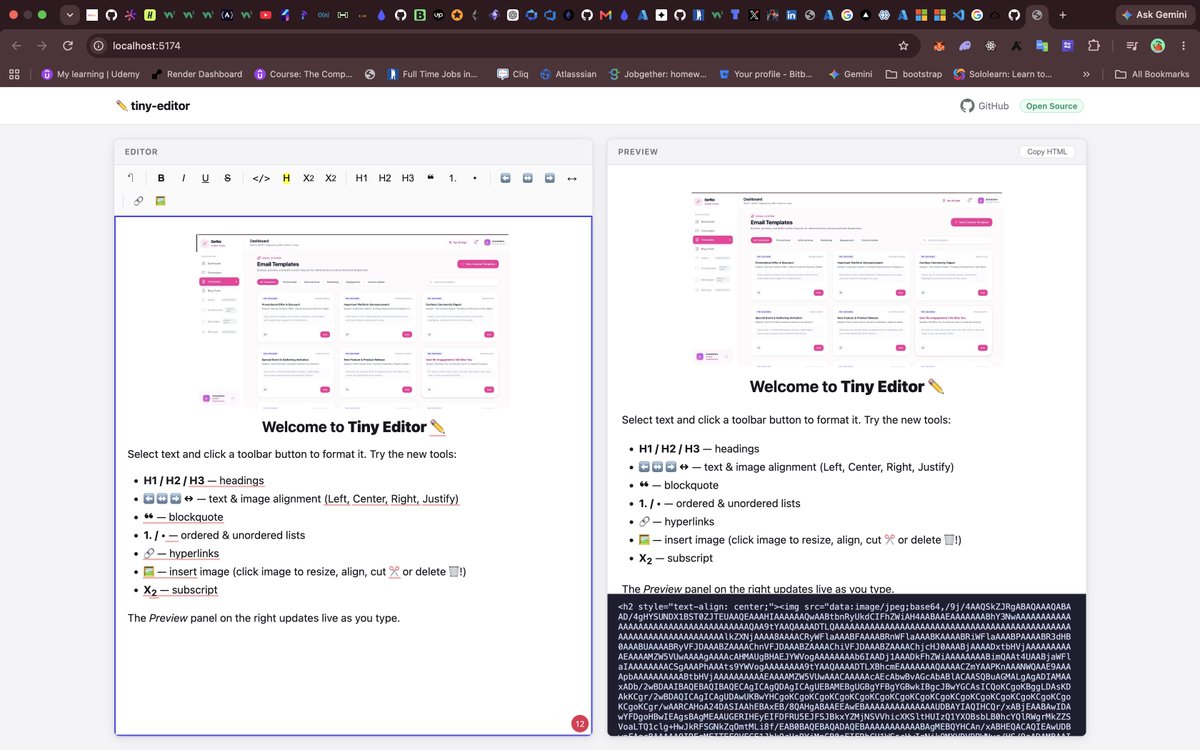This screenshot has height=750, width=1200.
Task: Click the red 12 badge in editor
Action: point(579,723)
